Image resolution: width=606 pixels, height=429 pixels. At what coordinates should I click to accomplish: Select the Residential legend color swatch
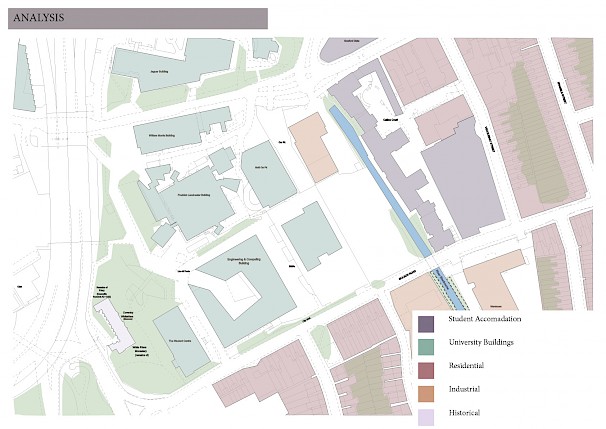pyautogui.click(x=426, y=369)
